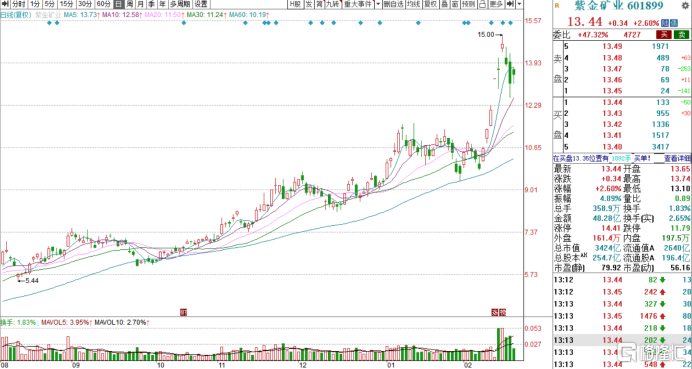Select the 15分 period tab
The image size is (692, 369).
coord(66,4)
